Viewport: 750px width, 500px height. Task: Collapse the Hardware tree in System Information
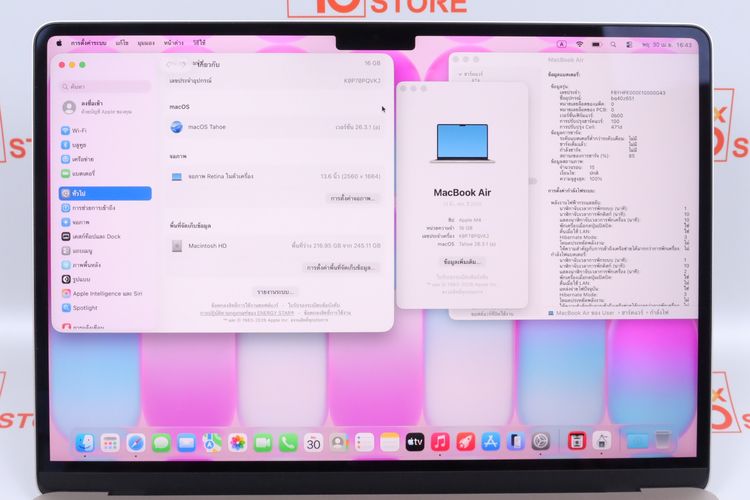(x=460, y=75)
